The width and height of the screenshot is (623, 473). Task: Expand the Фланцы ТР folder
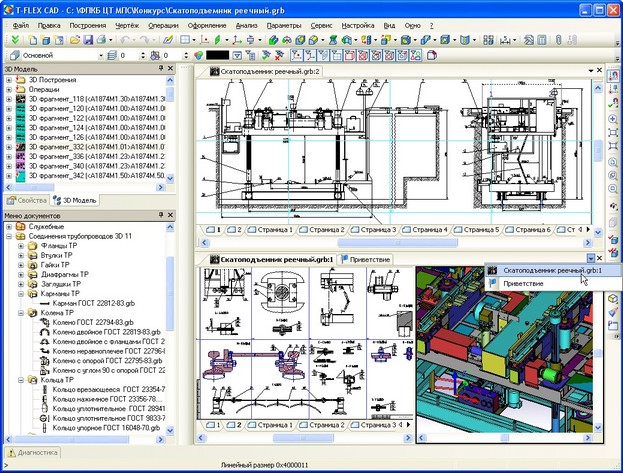pyautogui.click(x=21, y=246)
